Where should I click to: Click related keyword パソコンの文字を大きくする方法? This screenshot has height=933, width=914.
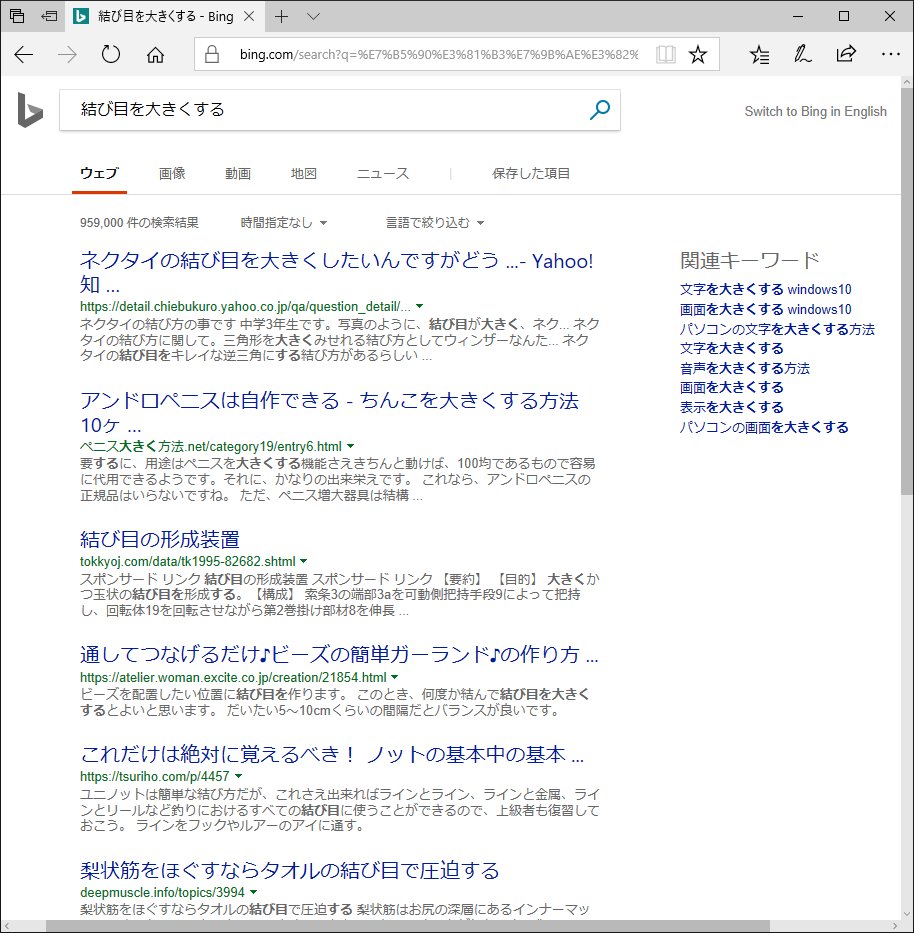tap(777, 329)
